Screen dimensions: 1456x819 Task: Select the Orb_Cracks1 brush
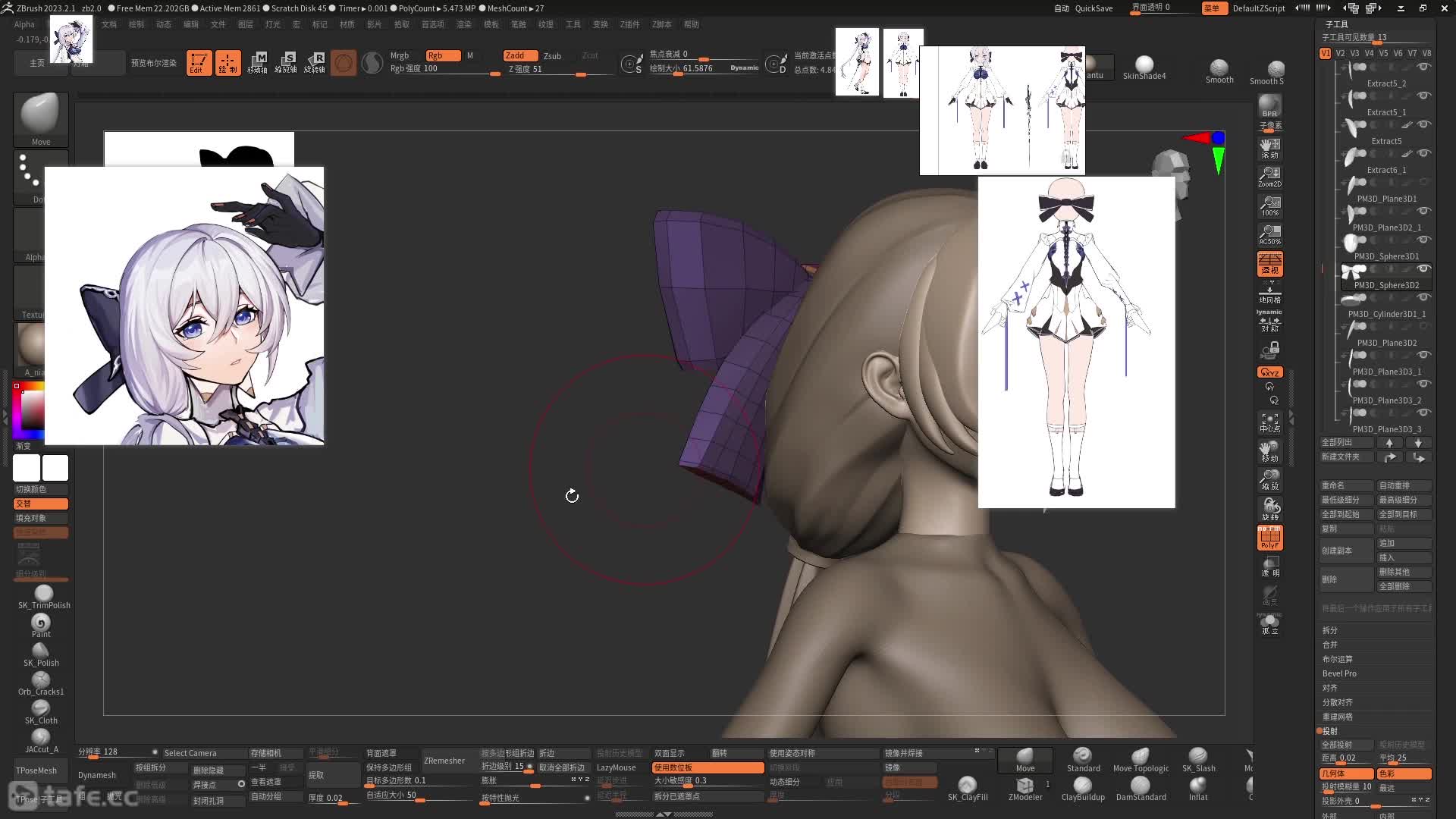(x=41, y=683)
